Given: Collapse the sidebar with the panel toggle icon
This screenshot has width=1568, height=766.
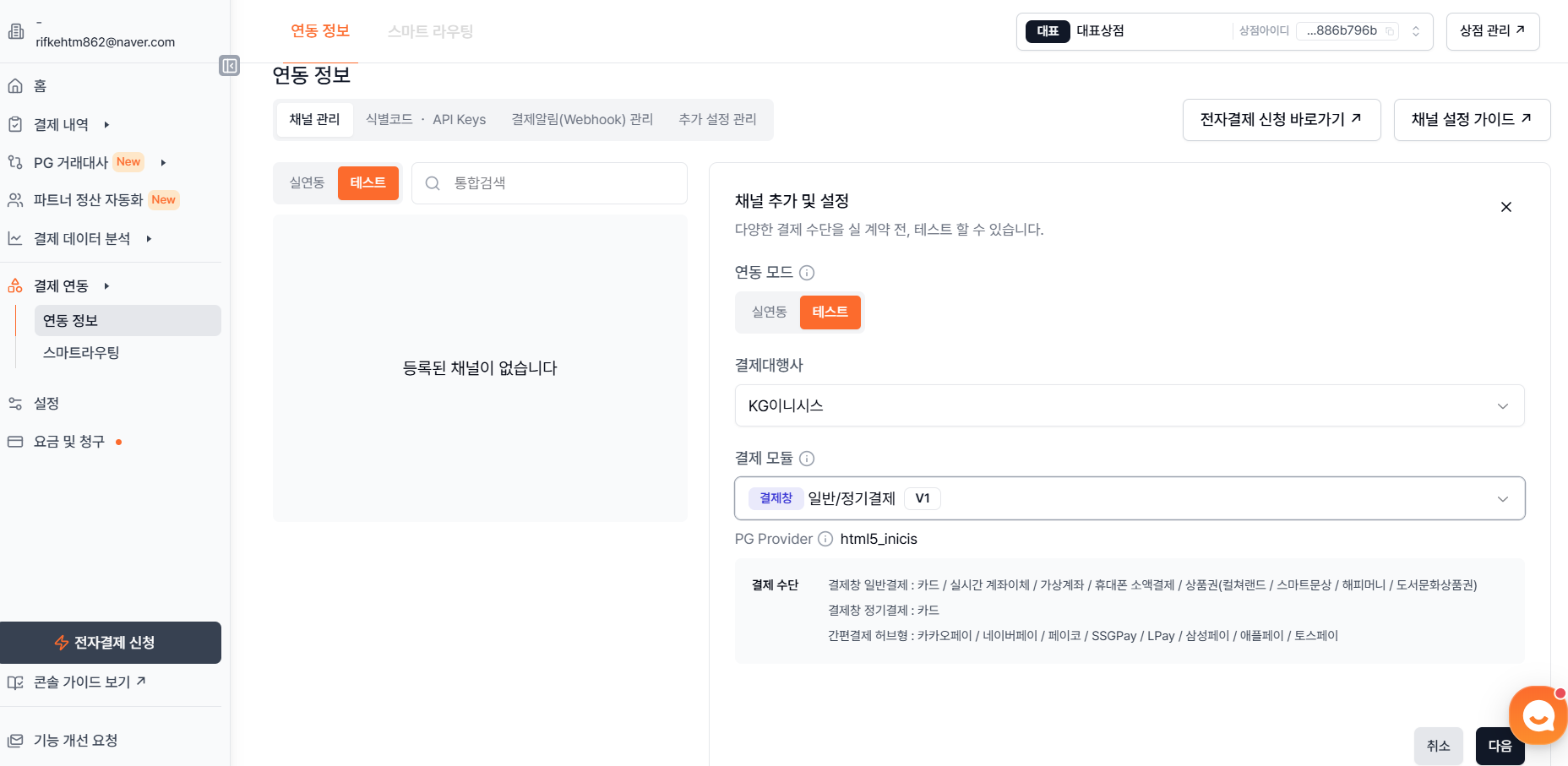Looking at the screenshot, I should tap(229, 66).
